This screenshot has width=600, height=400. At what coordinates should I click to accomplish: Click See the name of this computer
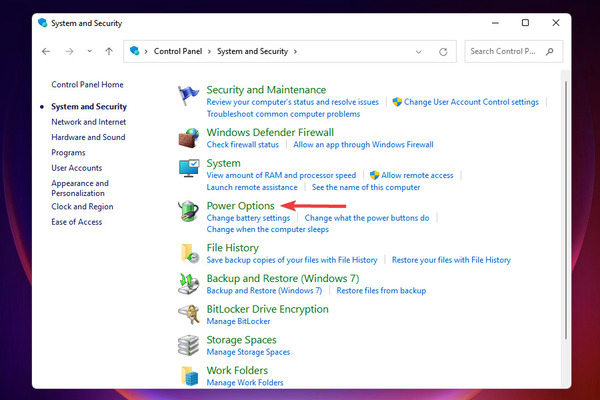[366, 187]
